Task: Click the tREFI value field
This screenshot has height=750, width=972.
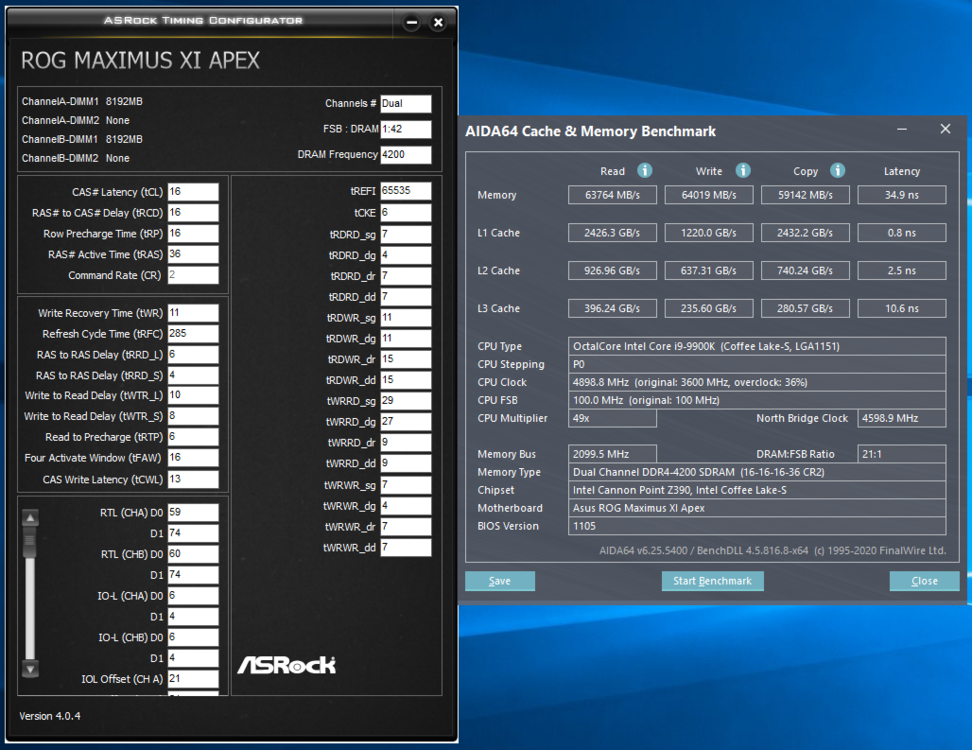Action: 406,190
